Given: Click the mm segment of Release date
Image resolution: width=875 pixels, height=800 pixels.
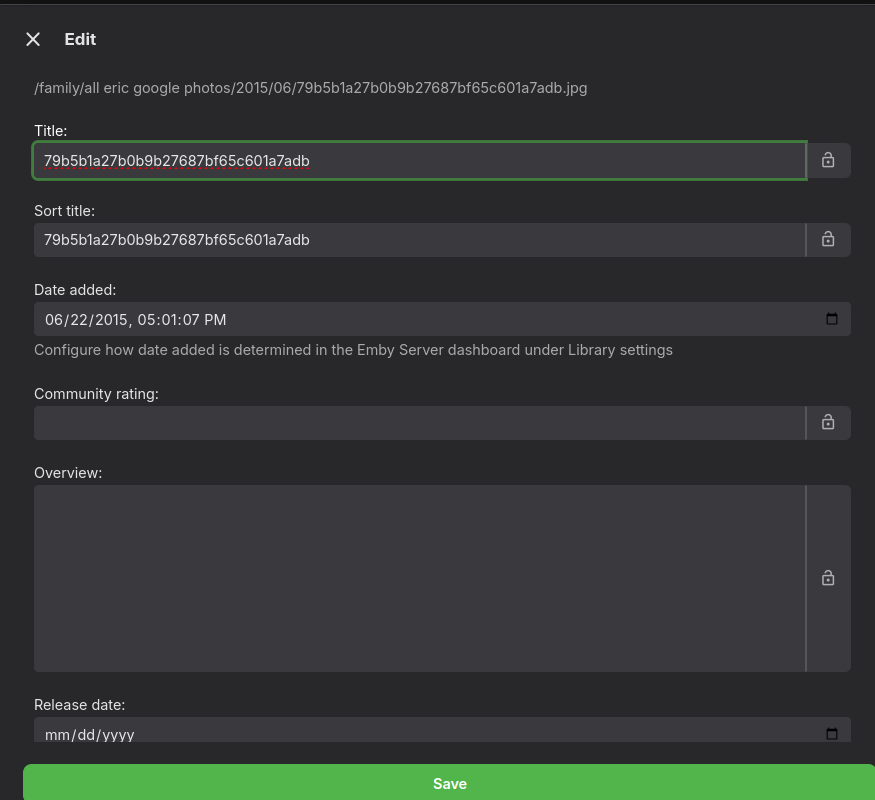Looking at the screenshot, I should tap(56, 734).
